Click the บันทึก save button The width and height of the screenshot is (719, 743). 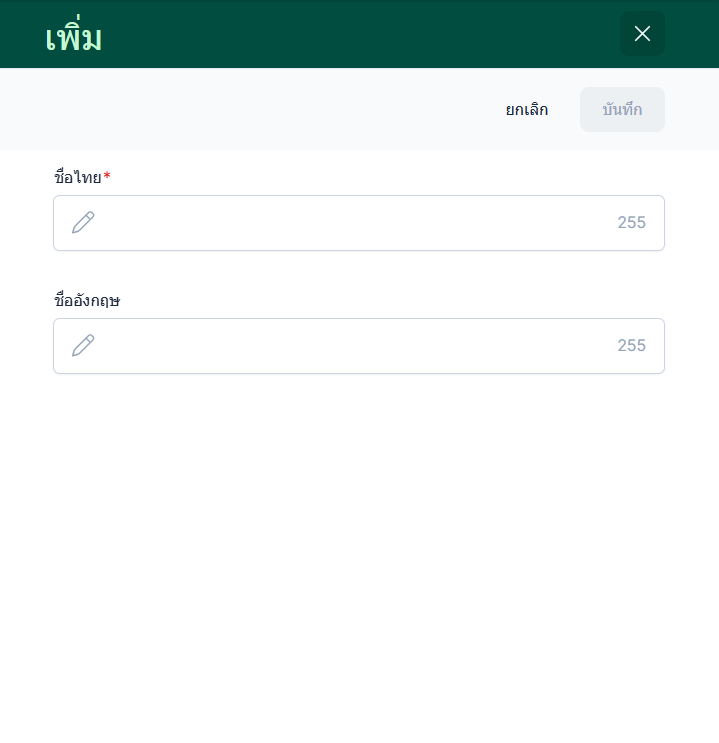click(x=622, y=109)
